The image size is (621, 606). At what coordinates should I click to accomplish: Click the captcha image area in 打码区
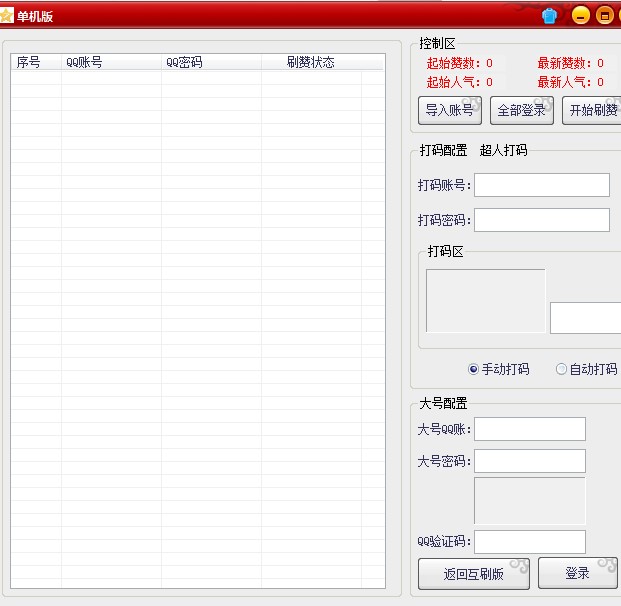click(486, 301)
